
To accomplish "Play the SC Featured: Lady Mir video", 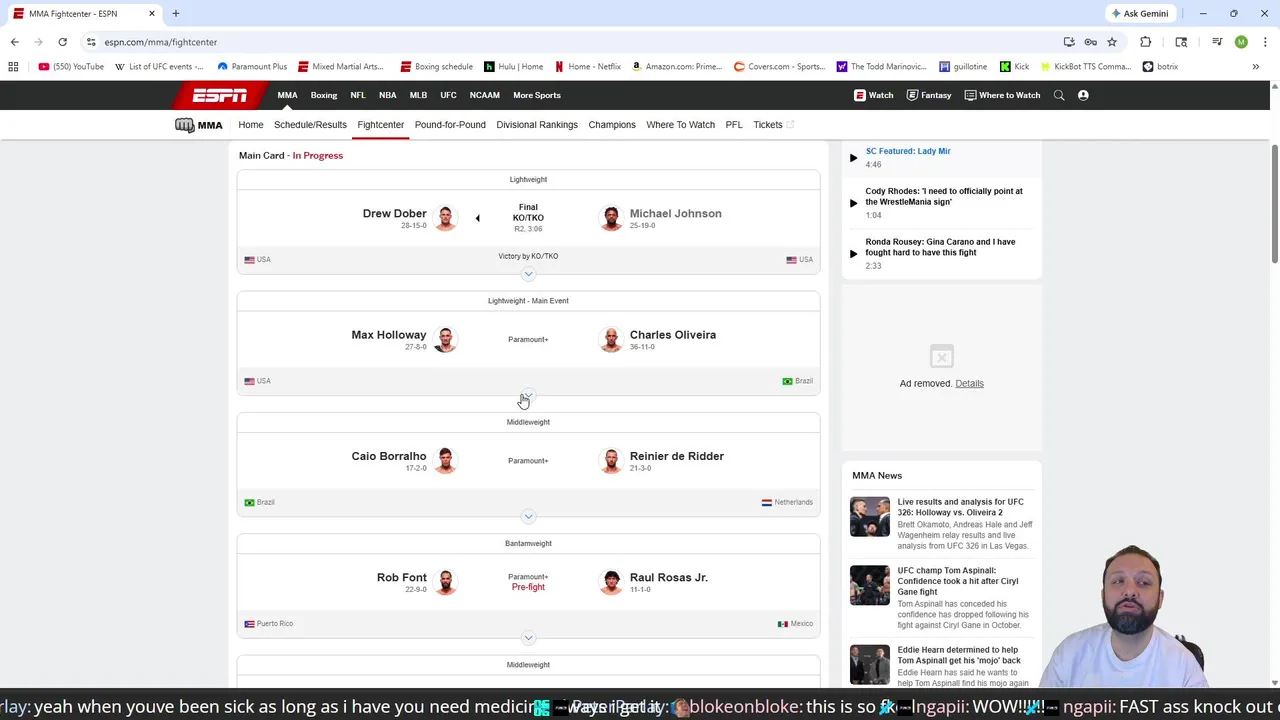I will click(853, 157).
